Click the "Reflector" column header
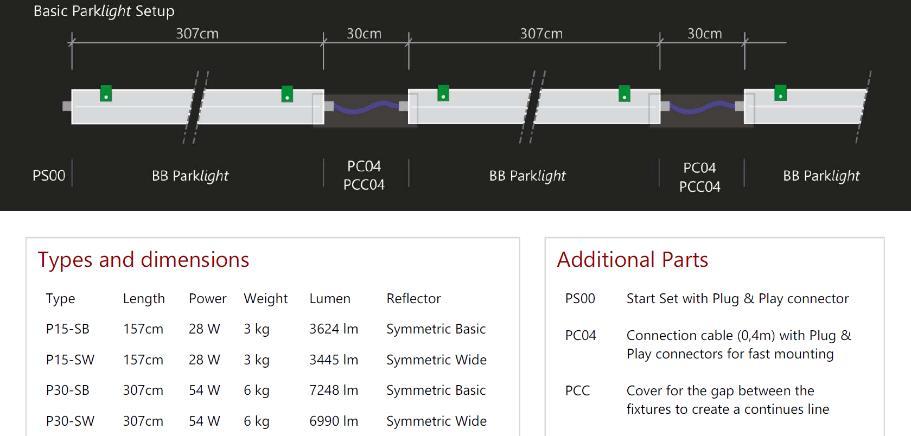 pyautogui.click(x=413, y=299)
